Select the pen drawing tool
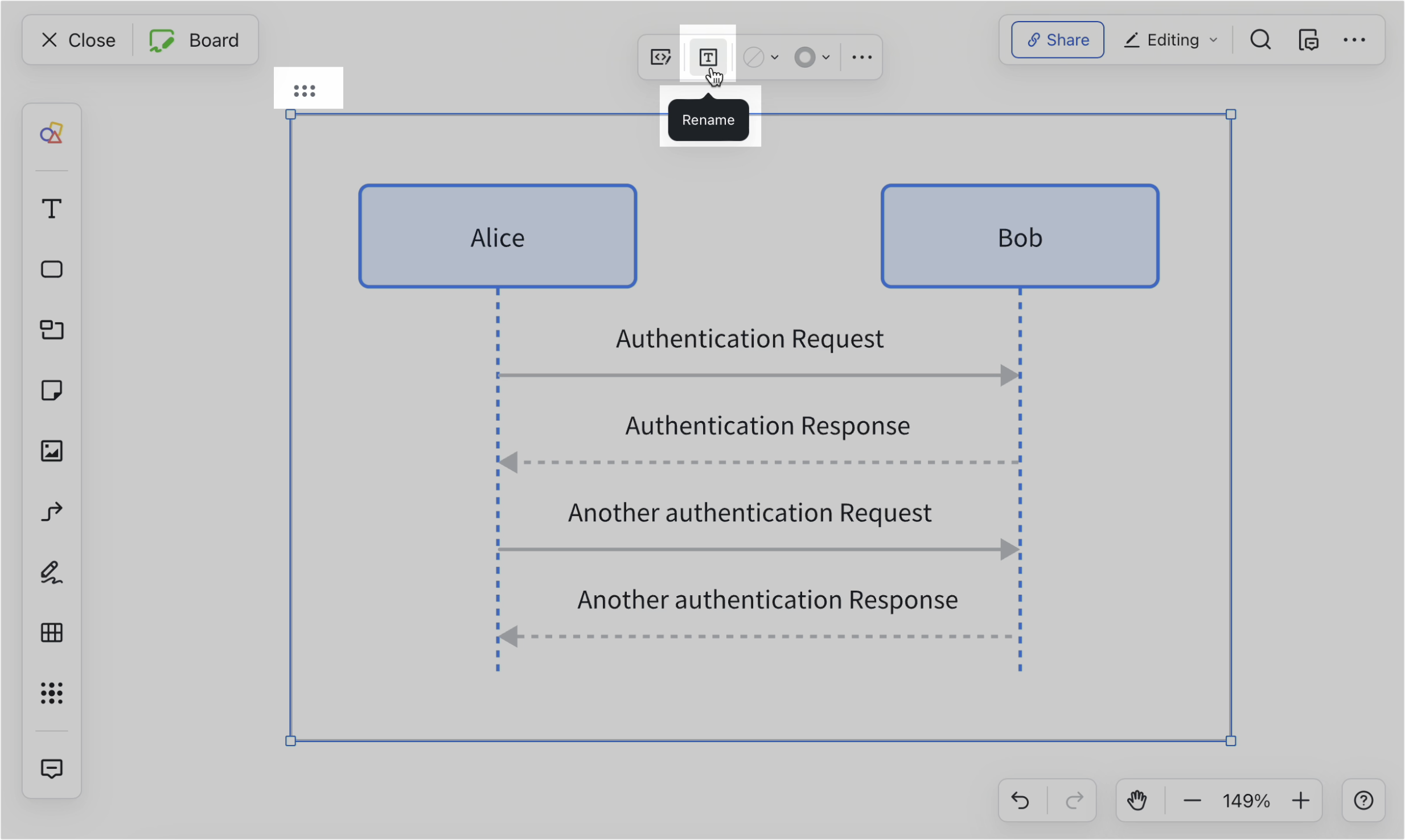This screenshot has width=1405, height=840. (51, 573)
